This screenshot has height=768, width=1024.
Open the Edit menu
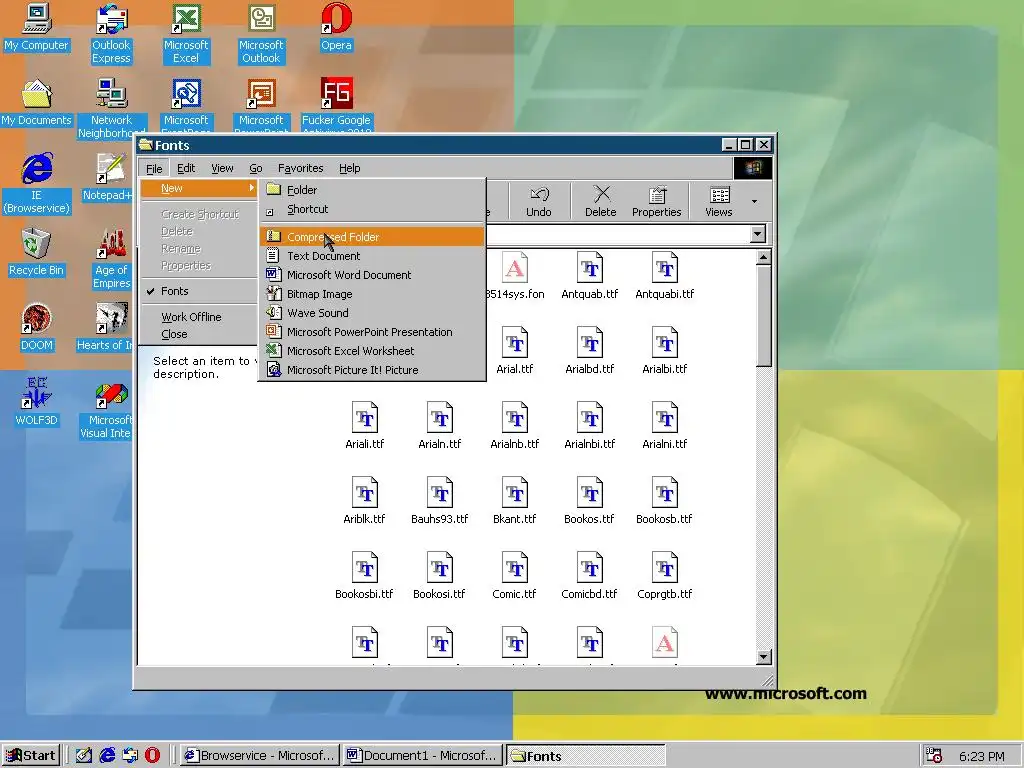[x=186, y=168]
